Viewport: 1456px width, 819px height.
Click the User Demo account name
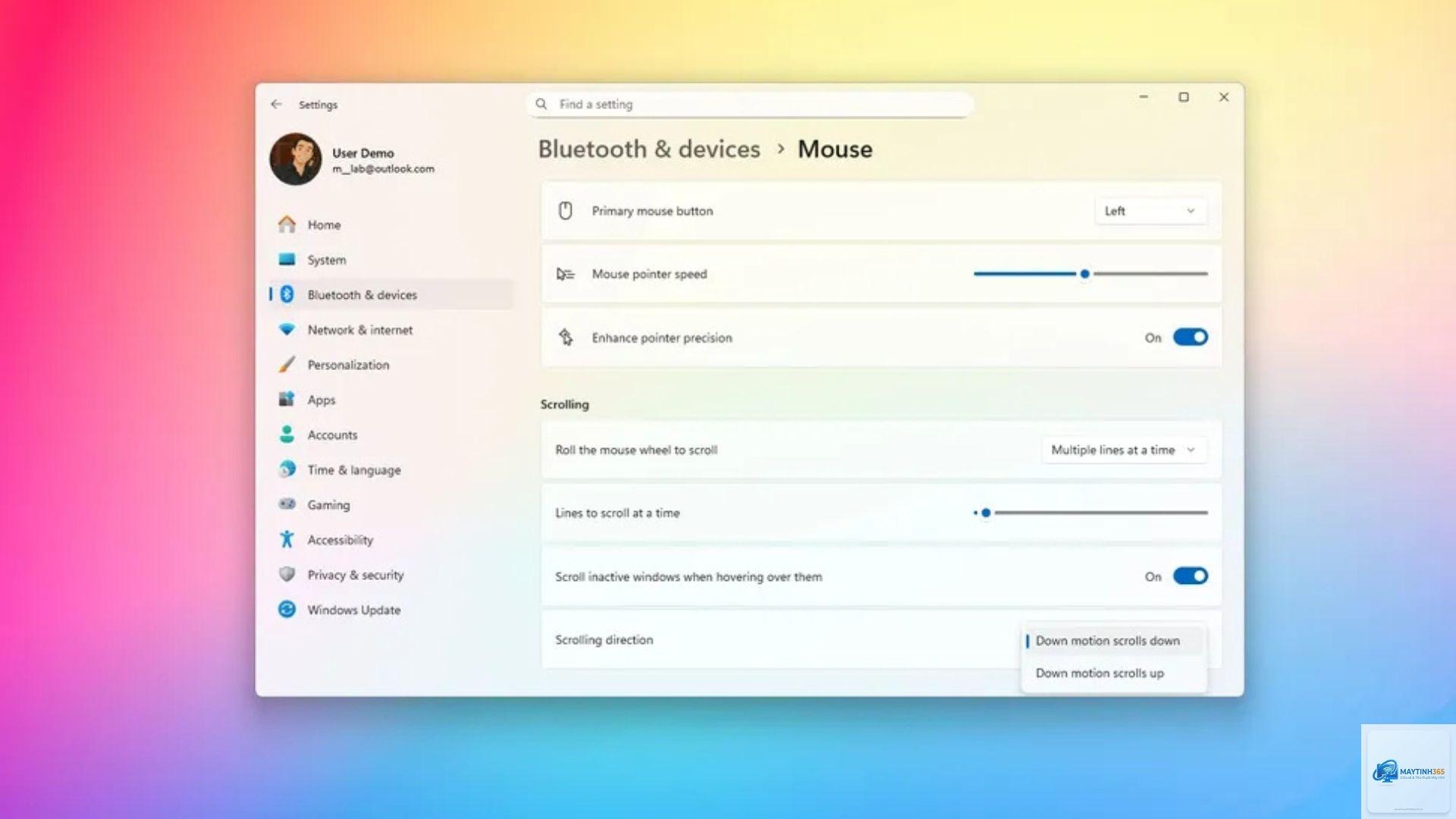point(362,152)
